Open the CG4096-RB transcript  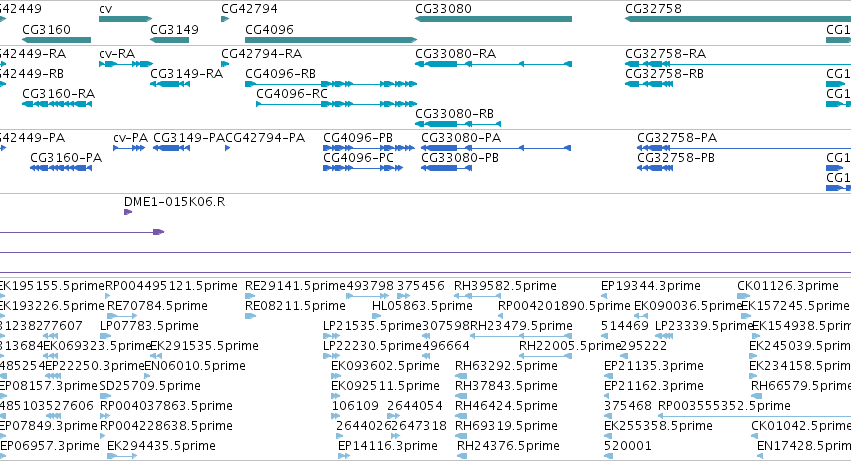[281, 74]
